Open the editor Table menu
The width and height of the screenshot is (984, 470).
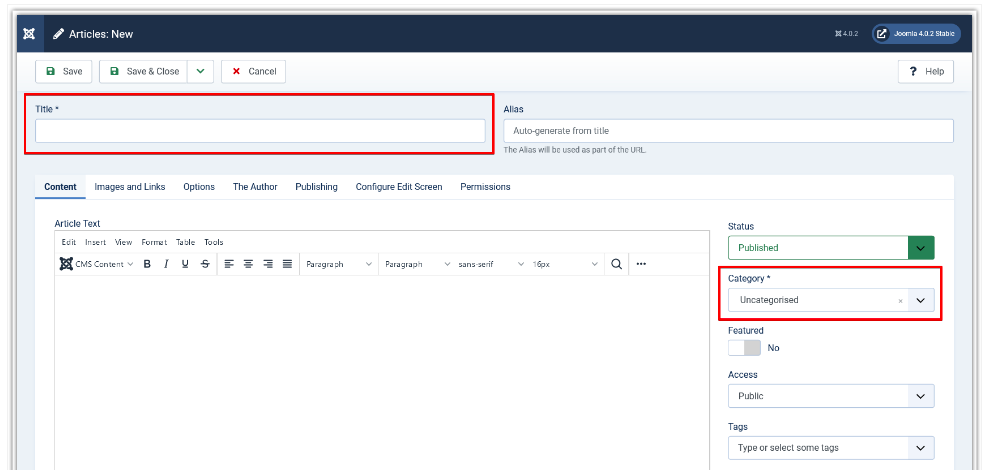[185, 242]
